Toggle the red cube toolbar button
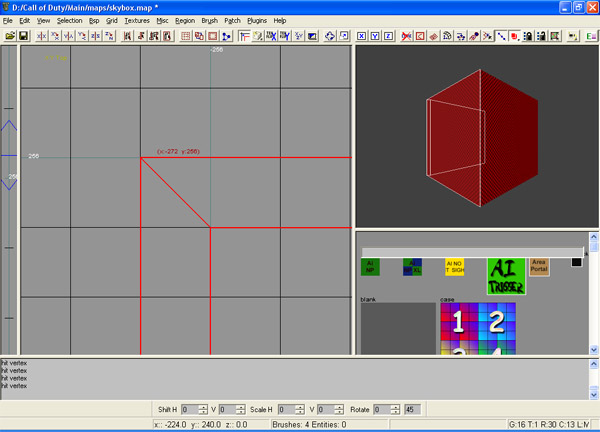 coord(514,36)
